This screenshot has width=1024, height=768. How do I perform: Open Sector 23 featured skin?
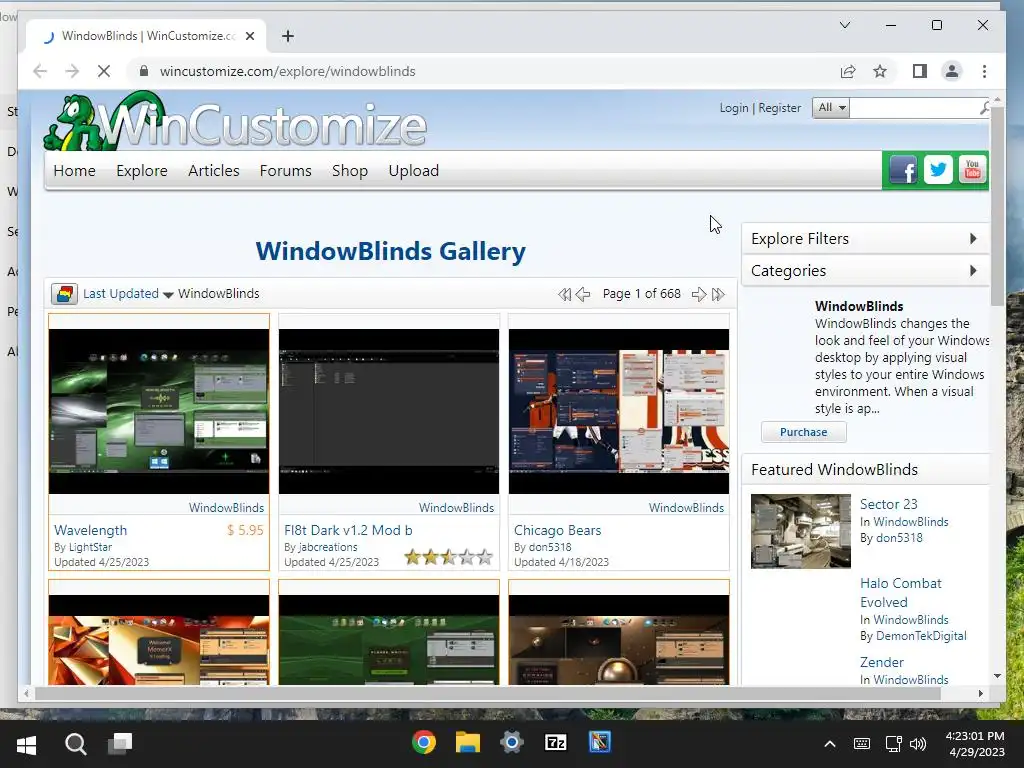[888, 504]
